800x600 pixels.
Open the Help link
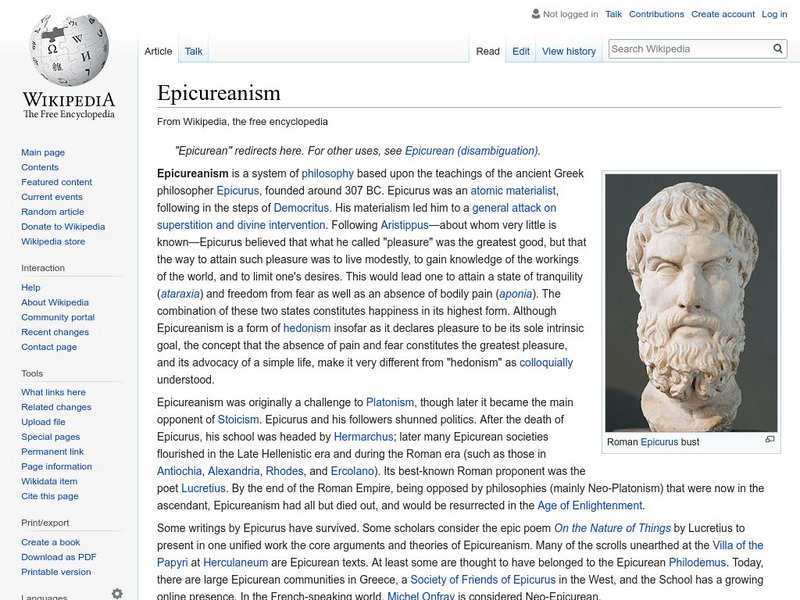click(31, 287)
